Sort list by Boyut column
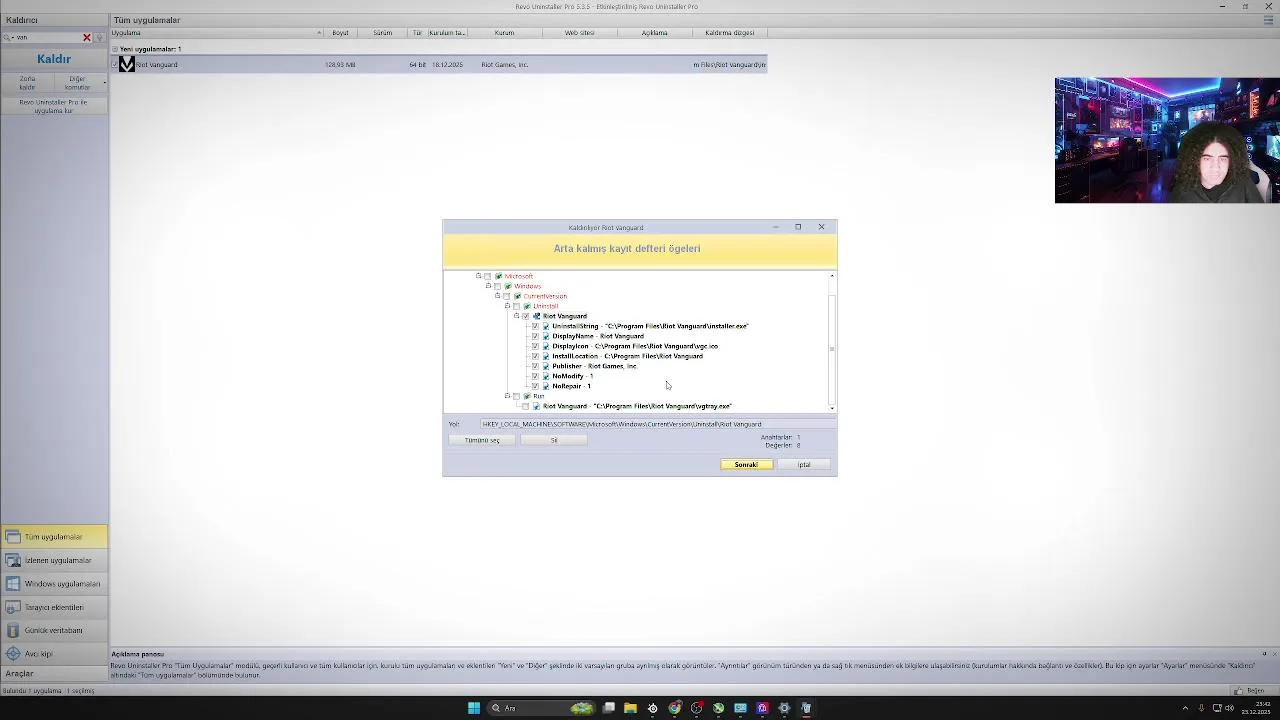This screenshot has width=1280, height=720. tap(341, 33)
